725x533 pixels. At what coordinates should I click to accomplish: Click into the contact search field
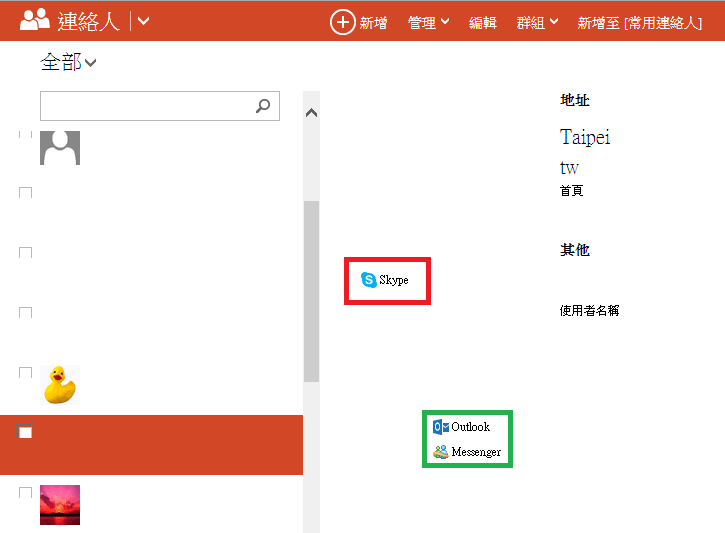160,106
